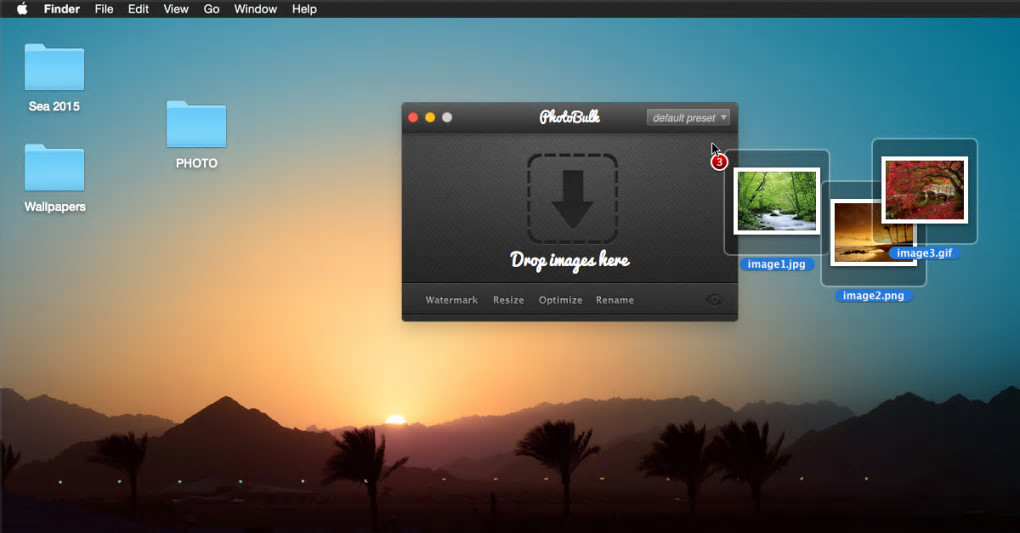Minimize the PhotoBulk window with yellow button
1020x533 pixels.
tap(430, 118)
